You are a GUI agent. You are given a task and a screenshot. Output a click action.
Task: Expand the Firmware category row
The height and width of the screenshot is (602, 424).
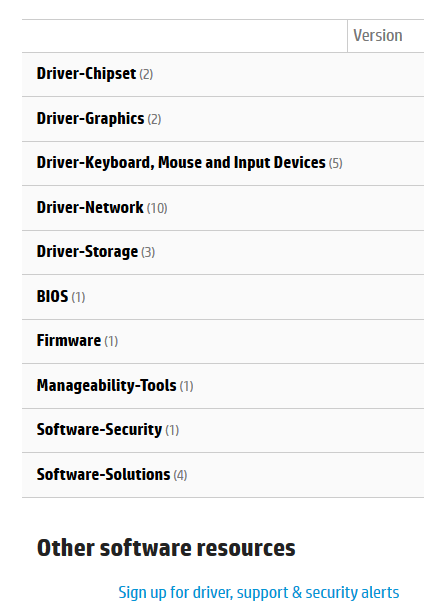pos(223,341)
